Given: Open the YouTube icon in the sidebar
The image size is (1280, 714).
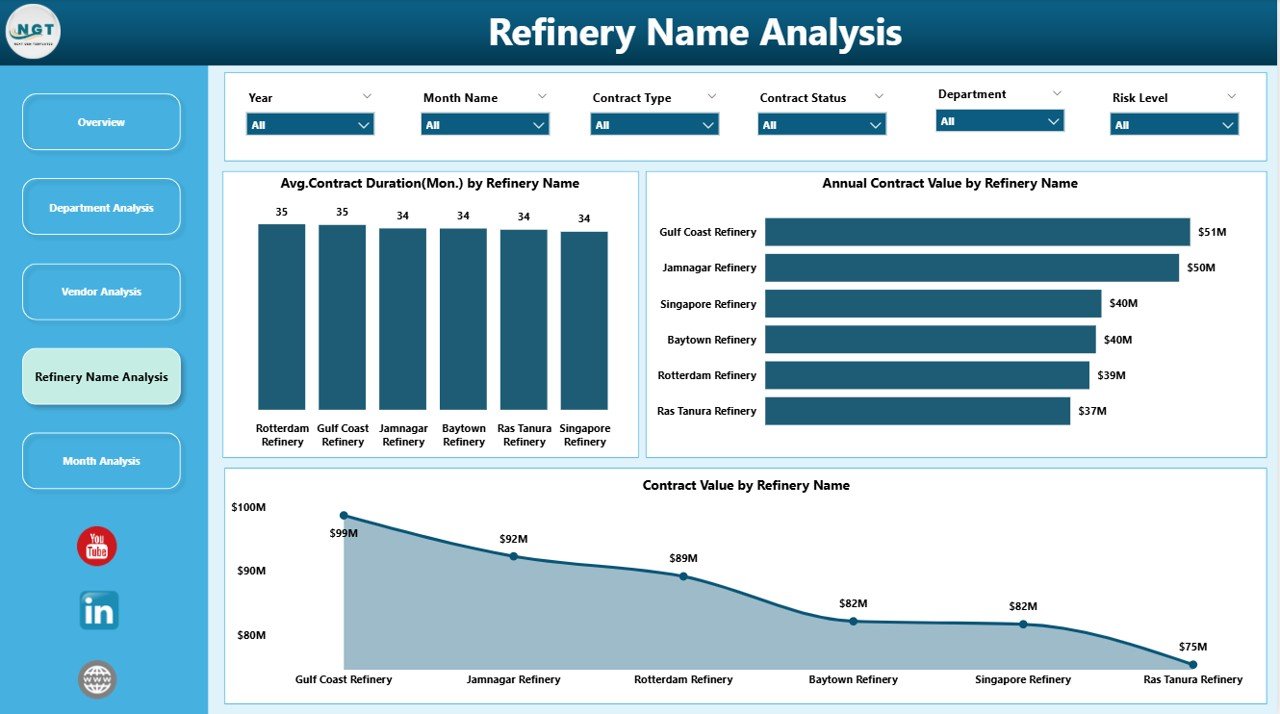Looking at the screenshot, I should (96, 546).
